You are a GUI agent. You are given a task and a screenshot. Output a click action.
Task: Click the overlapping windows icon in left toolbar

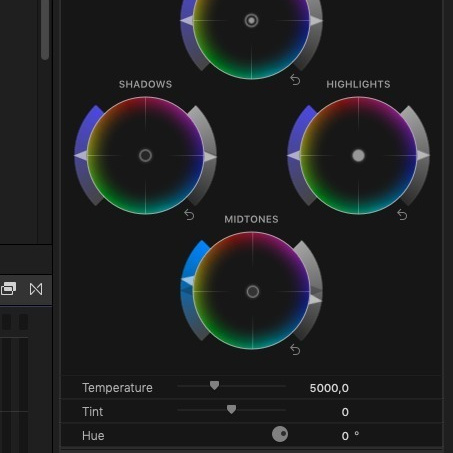8,289
